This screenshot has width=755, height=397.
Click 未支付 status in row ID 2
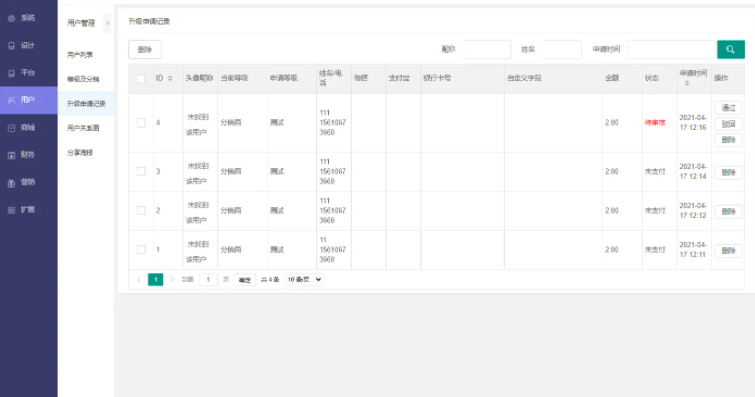[x=655, y=211]
